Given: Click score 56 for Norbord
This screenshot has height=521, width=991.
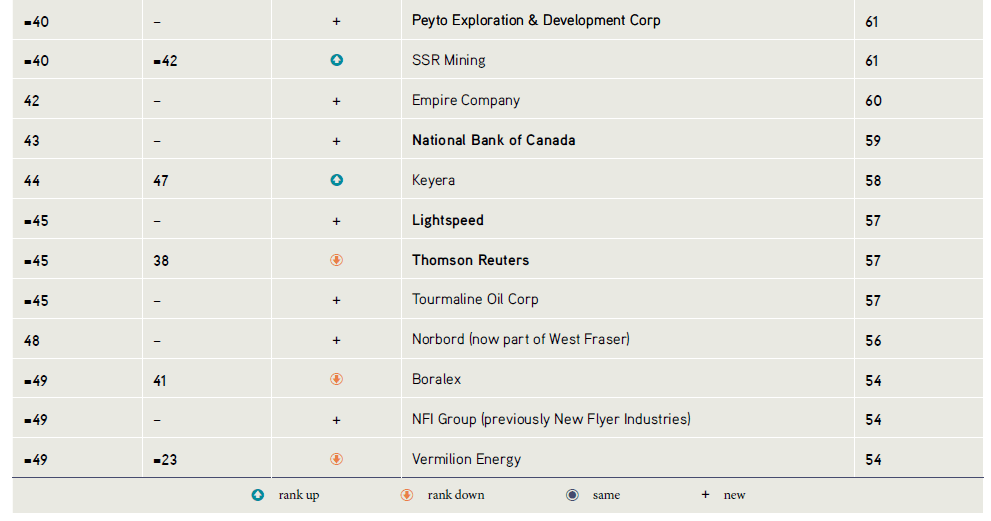Looking at the screenshot, I should (x=873, y=341).
